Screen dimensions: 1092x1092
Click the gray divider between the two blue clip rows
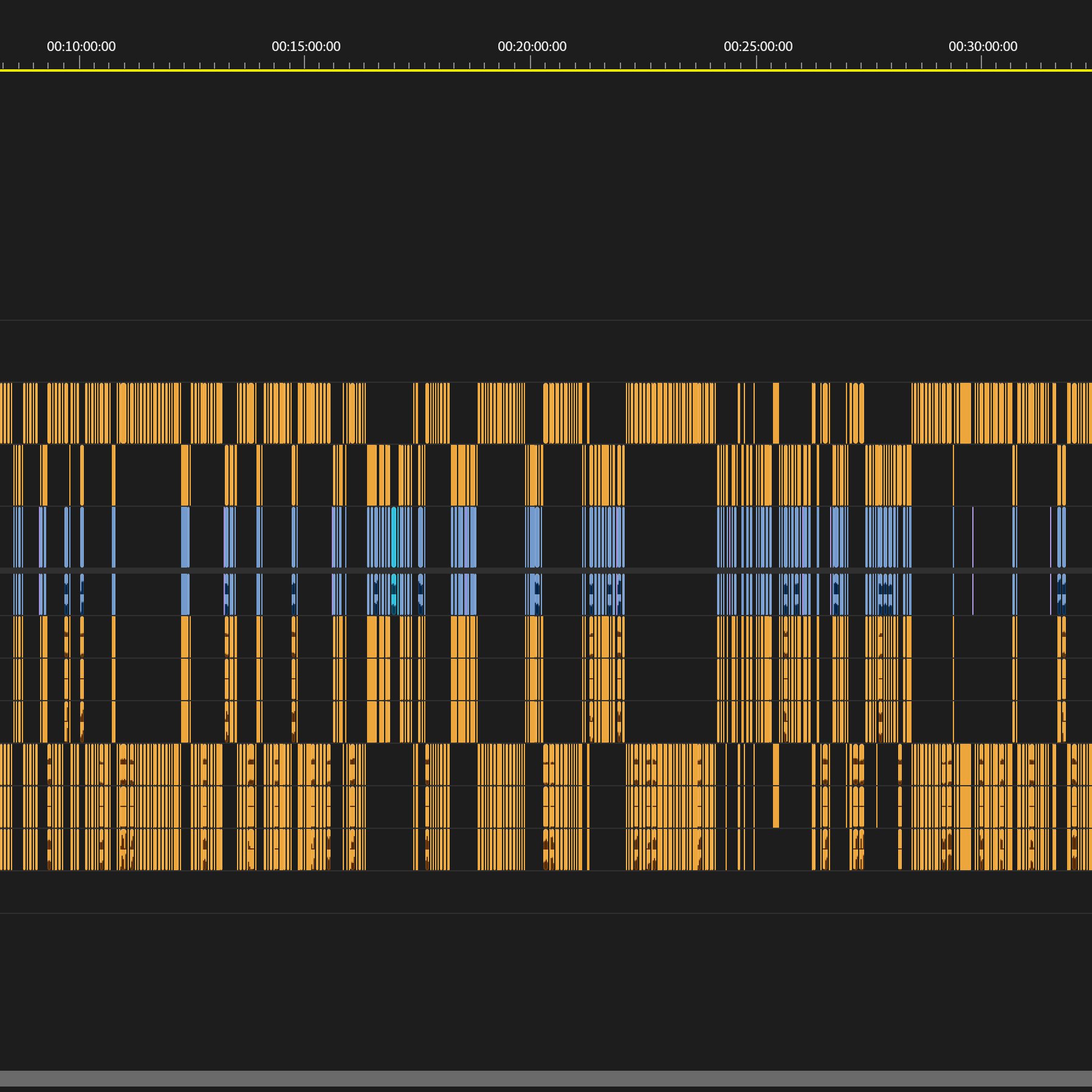click(546, 571)
